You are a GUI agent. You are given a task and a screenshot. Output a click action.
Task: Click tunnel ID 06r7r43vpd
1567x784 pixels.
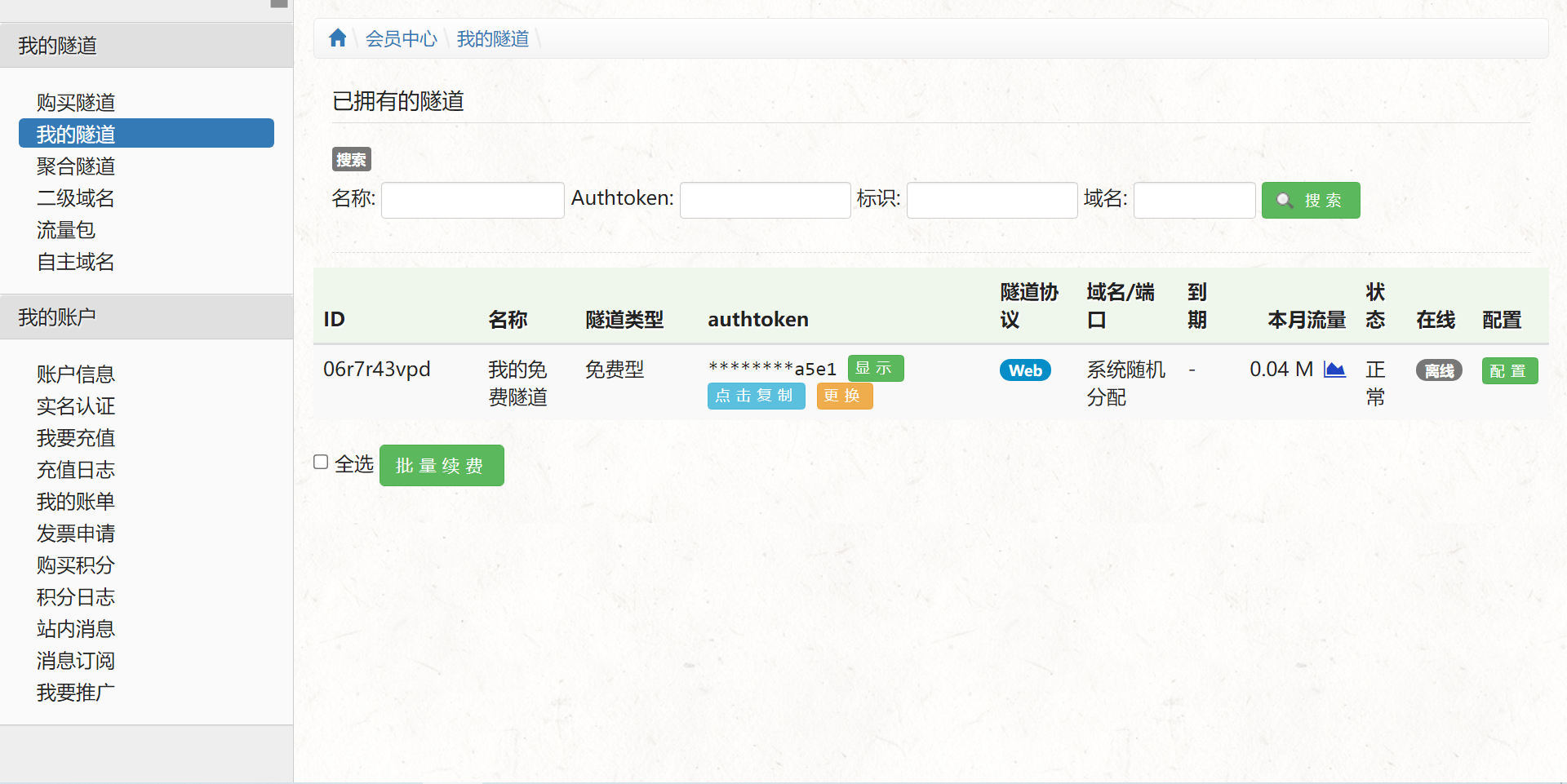click(x=377, y=369)
